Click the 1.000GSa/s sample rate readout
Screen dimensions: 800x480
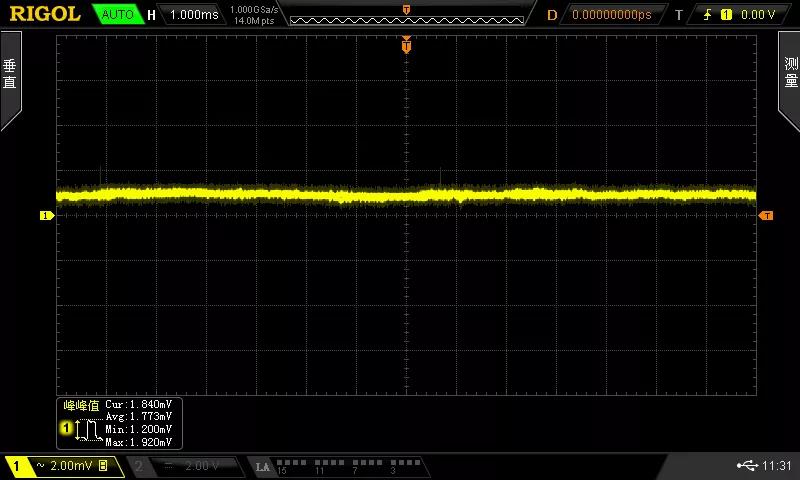(x=254, y=10)
